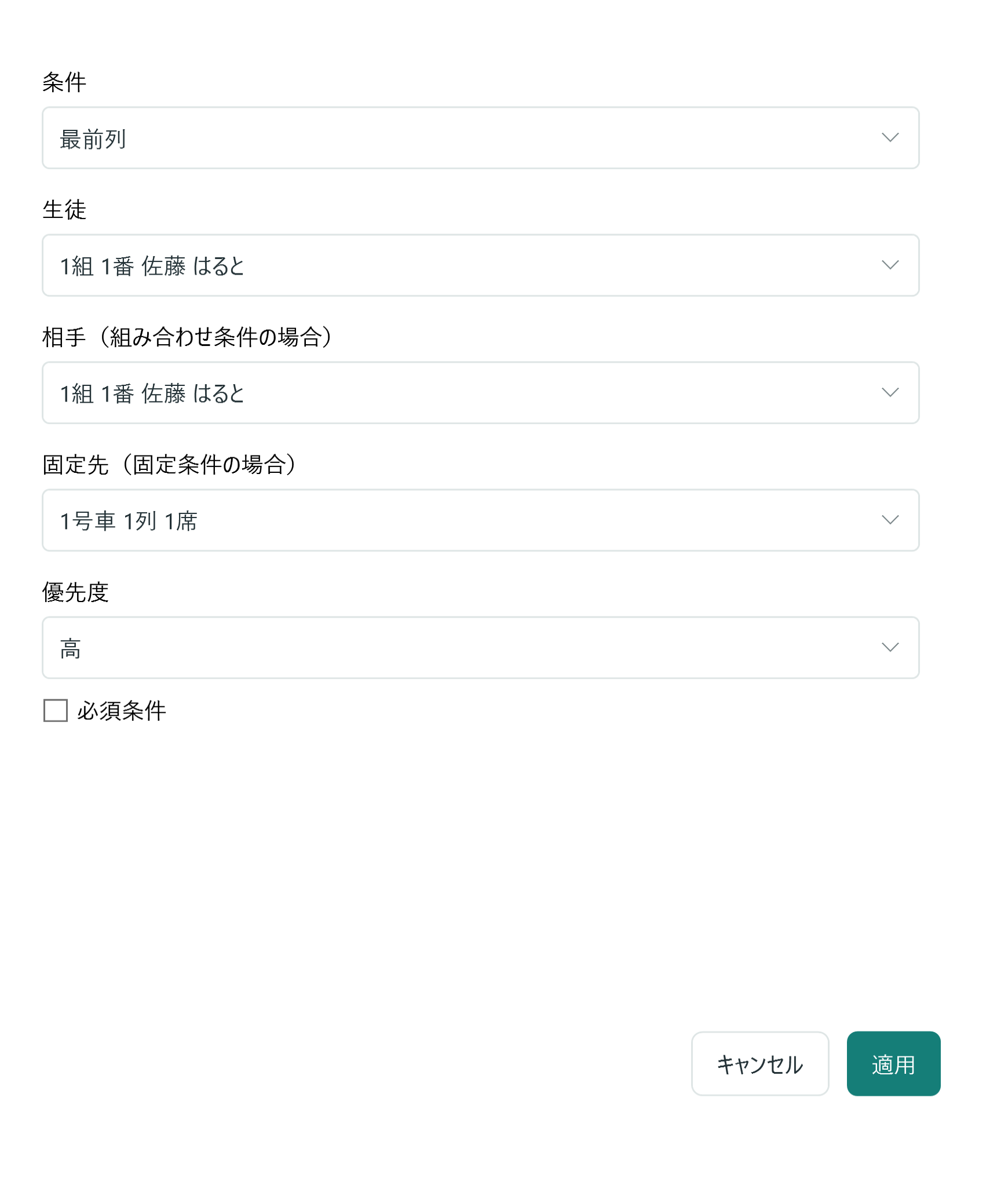Click the chevron arrow in 相手 dropdown
This screenshot has width=1008, height=1203.
tap(890, 392)
